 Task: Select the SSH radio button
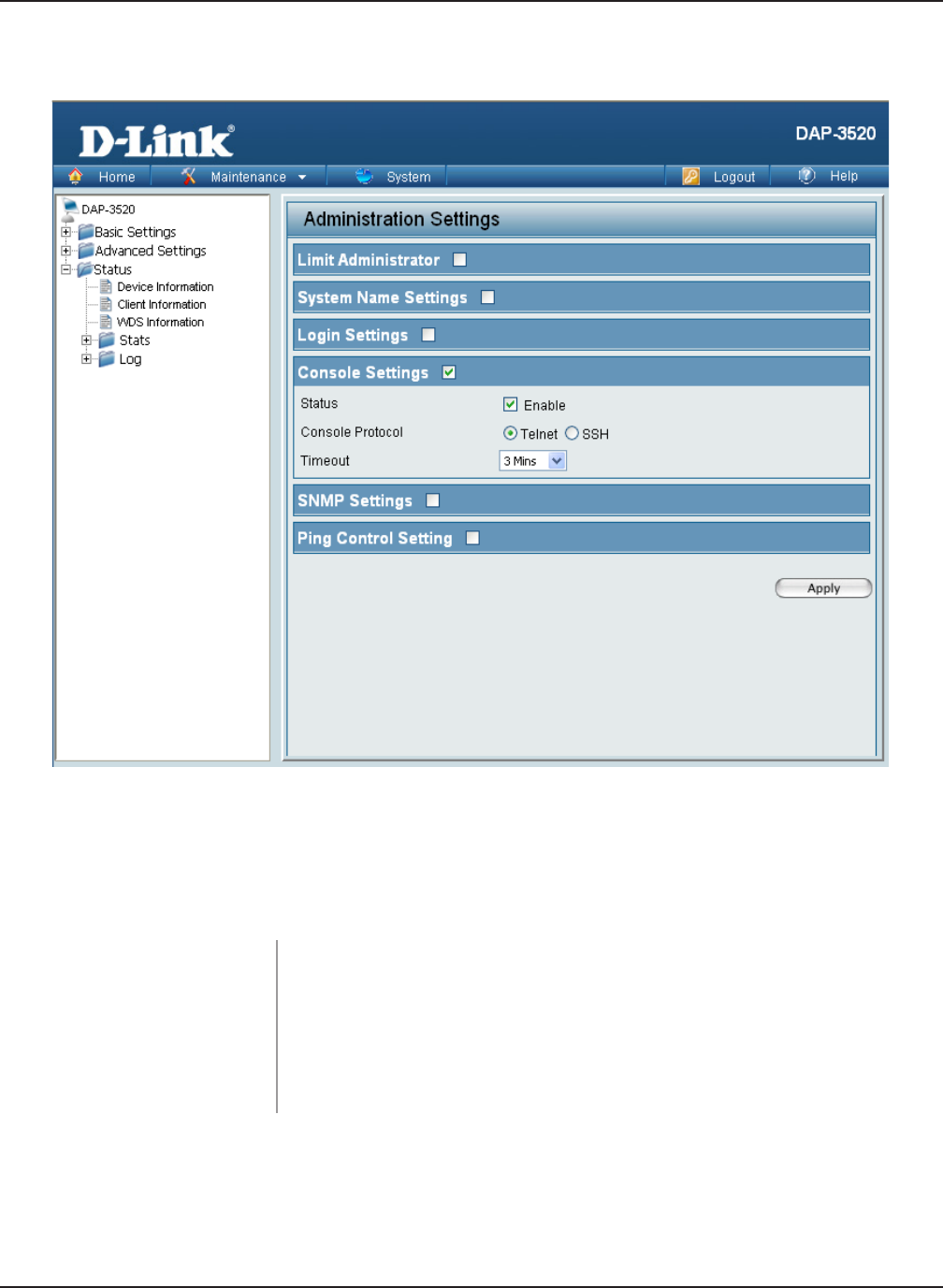pos(572,433)
